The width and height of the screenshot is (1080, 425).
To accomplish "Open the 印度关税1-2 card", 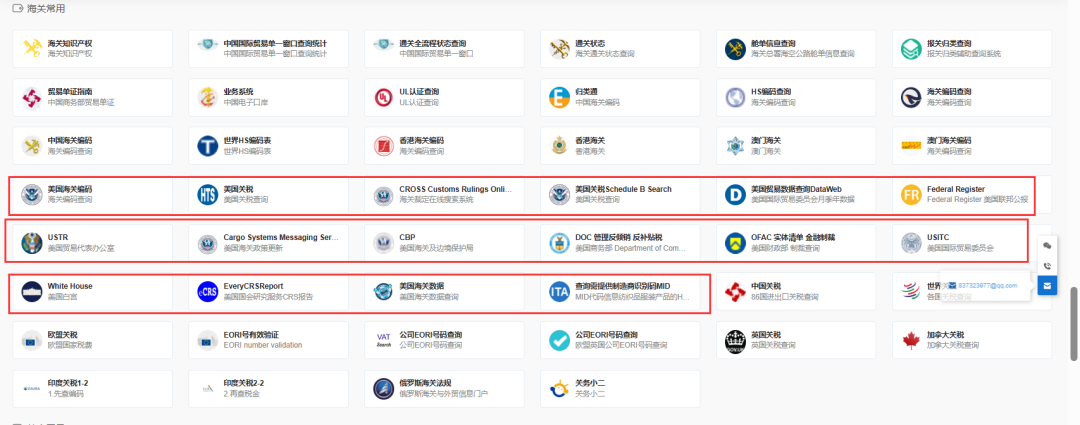I will click(x=92, y=389).
